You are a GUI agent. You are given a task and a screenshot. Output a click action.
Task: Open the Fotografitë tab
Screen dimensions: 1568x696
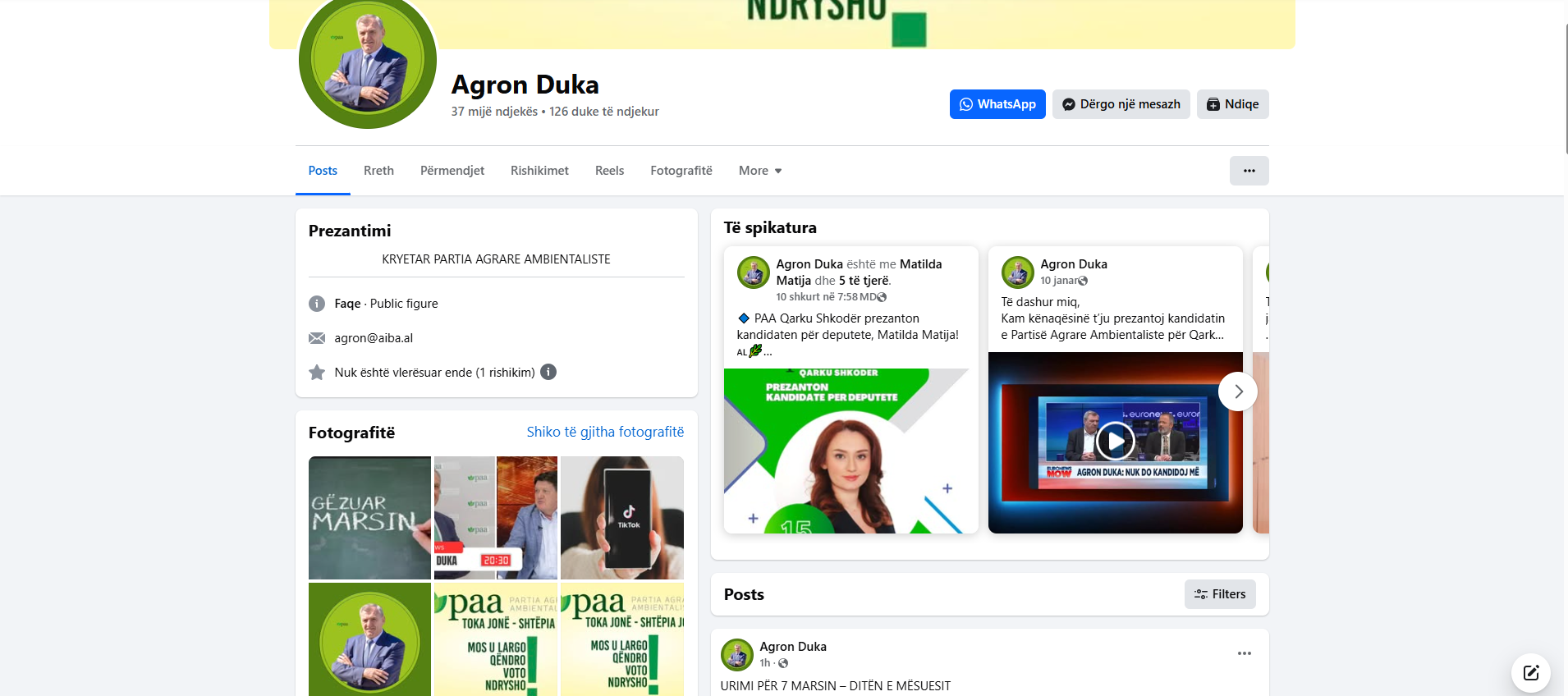681,171
